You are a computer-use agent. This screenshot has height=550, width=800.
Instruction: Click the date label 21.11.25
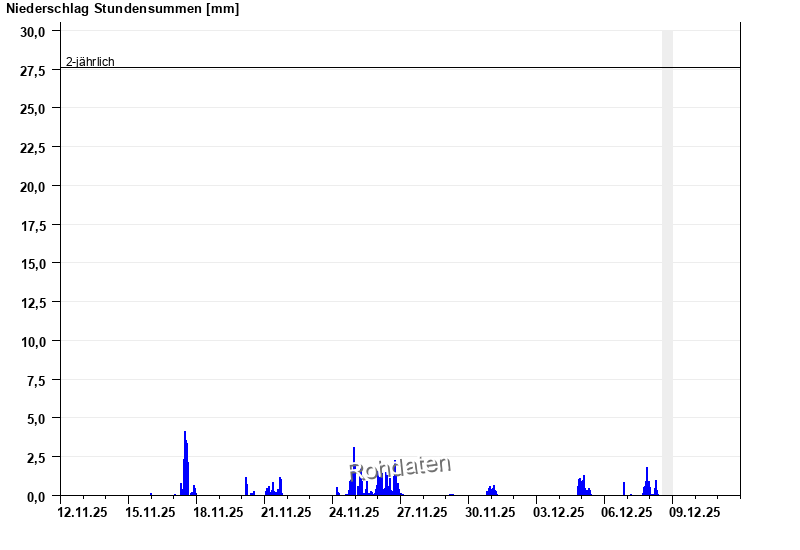point(286,512)
